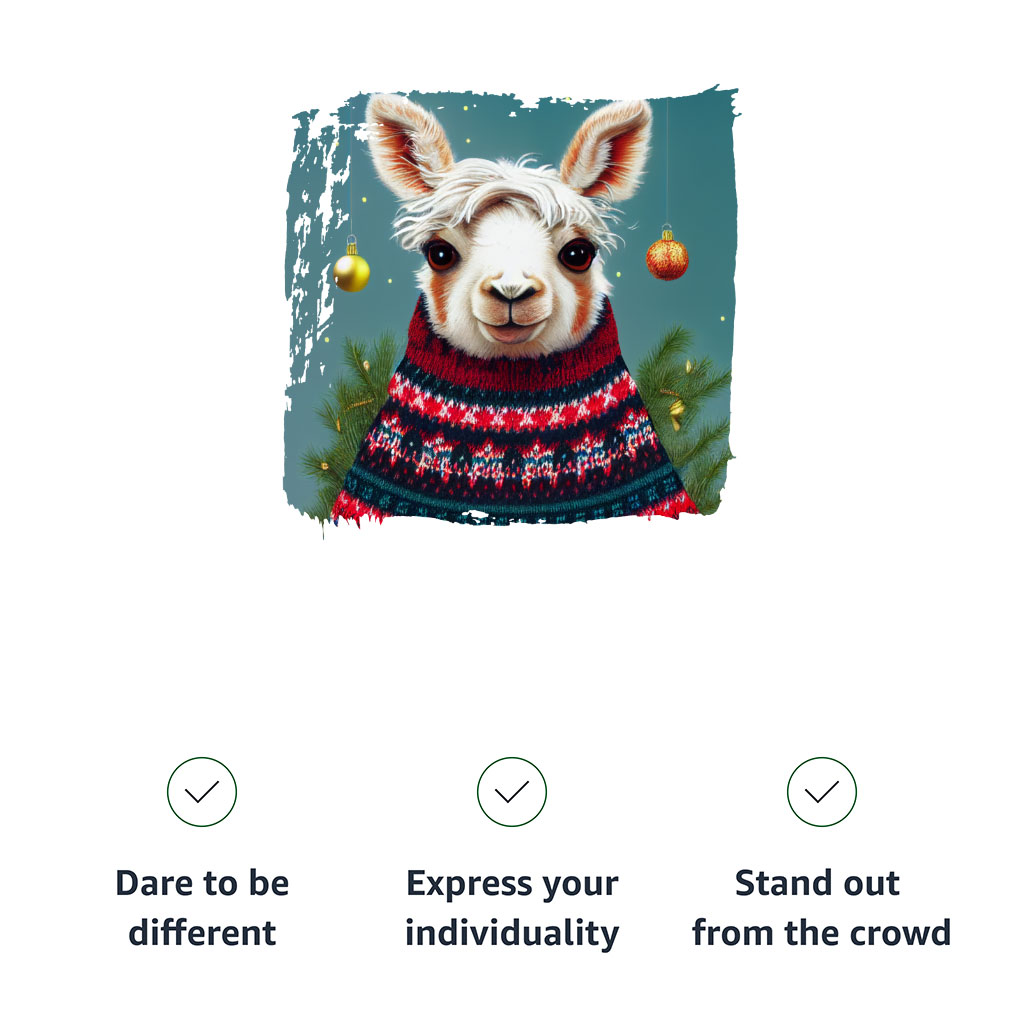Click the gold Christmas ornament ball
The height and width of the screenshot is (1024, 1024).
(x=351, y=271)
